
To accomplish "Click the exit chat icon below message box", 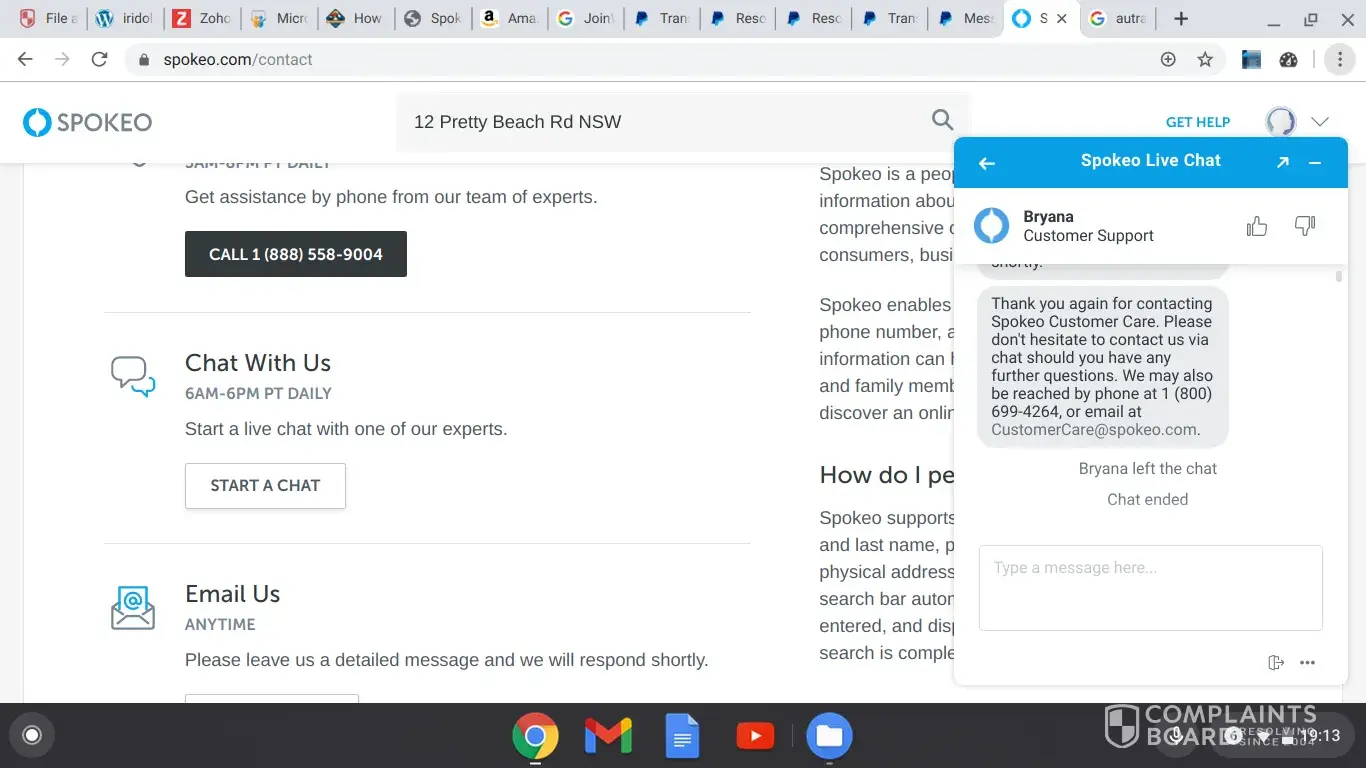I will (x=1275, y=662).
